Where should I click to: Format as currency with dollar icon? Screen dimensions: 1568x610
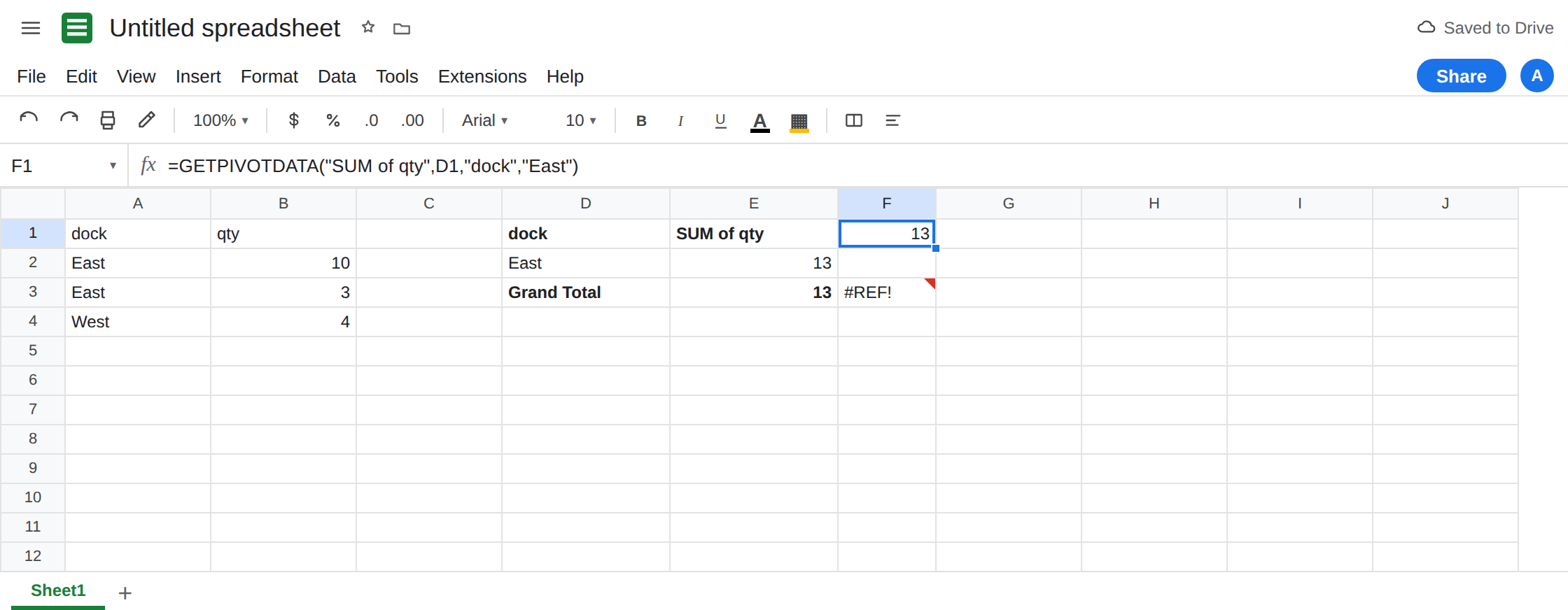[294, 120]
